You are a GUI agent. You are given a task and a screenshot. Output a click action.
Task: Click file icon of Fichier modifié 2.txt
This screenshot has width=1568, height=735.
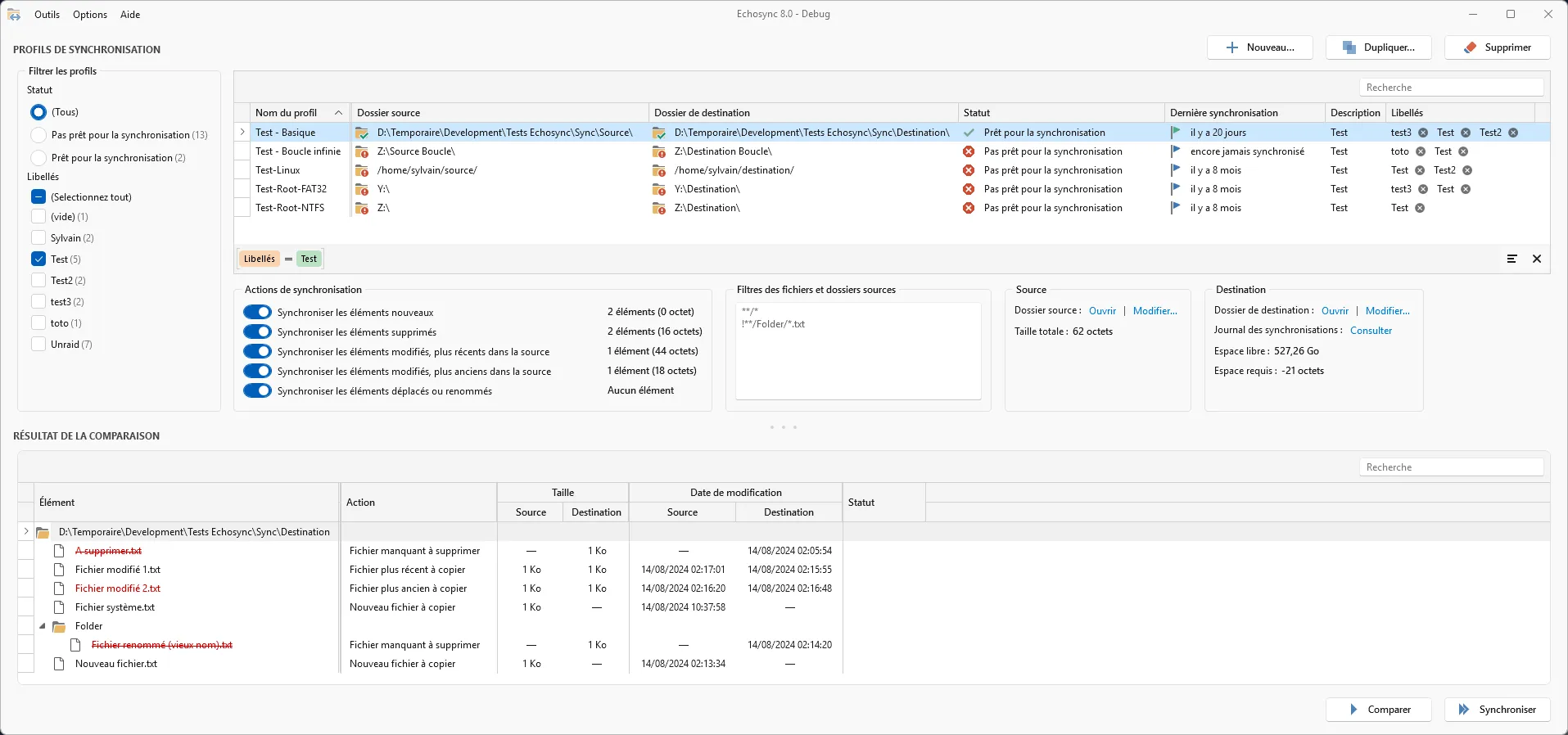[x=59, y=588]
